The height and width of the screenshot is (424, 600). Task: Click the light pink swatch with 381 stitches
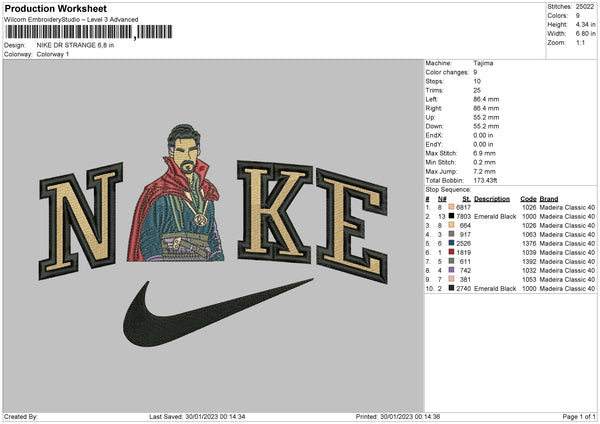pyautogui.click(x=451, y=279)
